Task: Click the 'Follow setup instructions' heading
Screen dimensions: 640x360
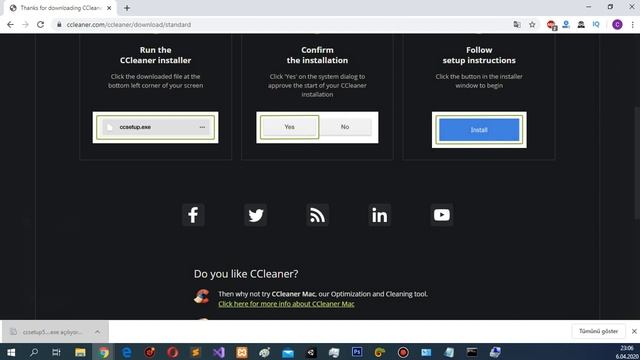Action: tap(479, 55)
